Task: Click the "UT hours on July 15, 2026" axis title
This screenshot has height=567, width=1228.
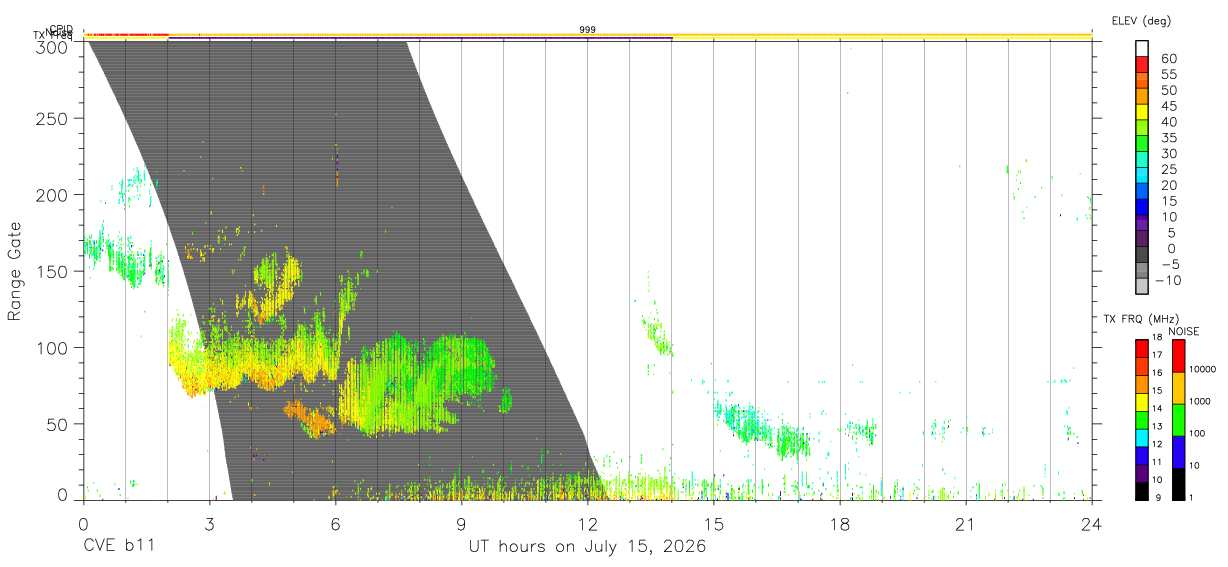Action: [587, 547]
